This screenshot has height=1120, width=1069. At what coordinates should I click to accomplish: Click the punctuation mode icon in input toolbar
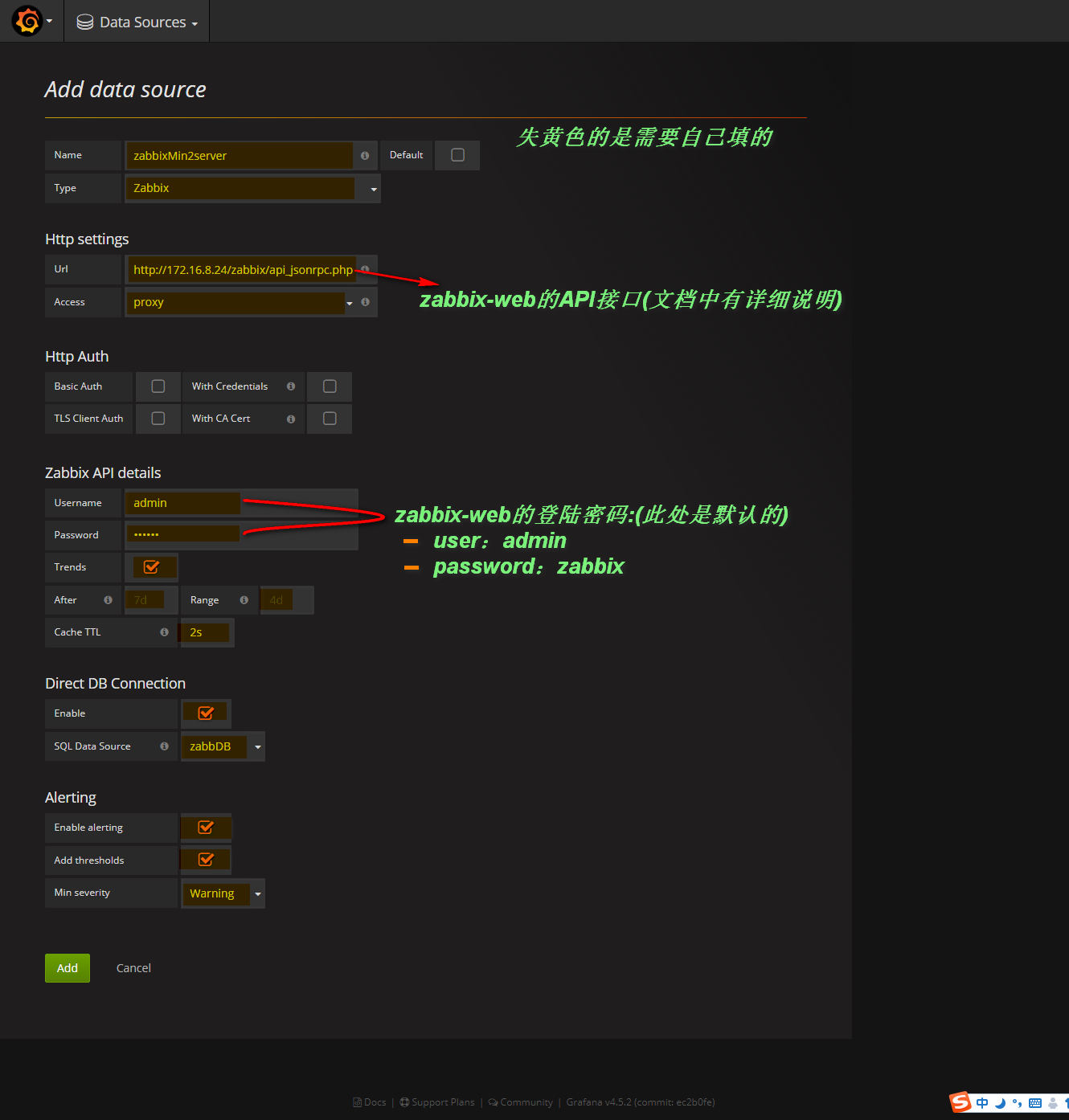click(x=1017, y=1103)
